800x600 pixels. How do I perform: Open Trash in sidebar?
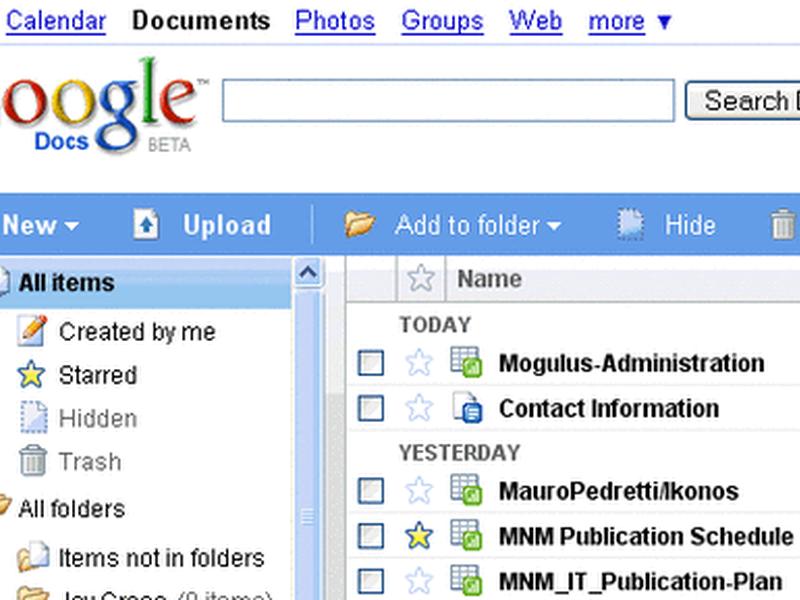pyautogui.click(x=90, y=461)
